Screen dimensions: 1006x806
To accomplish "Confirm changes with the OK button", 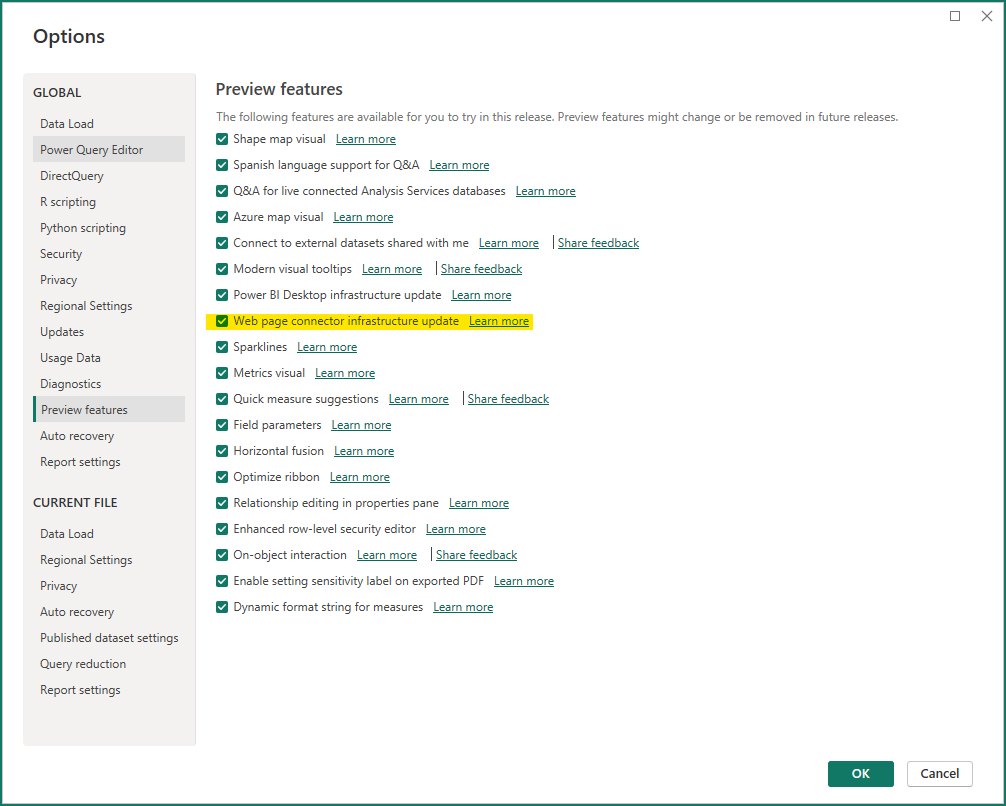I will pyautogui.click(x=860, y=774).
